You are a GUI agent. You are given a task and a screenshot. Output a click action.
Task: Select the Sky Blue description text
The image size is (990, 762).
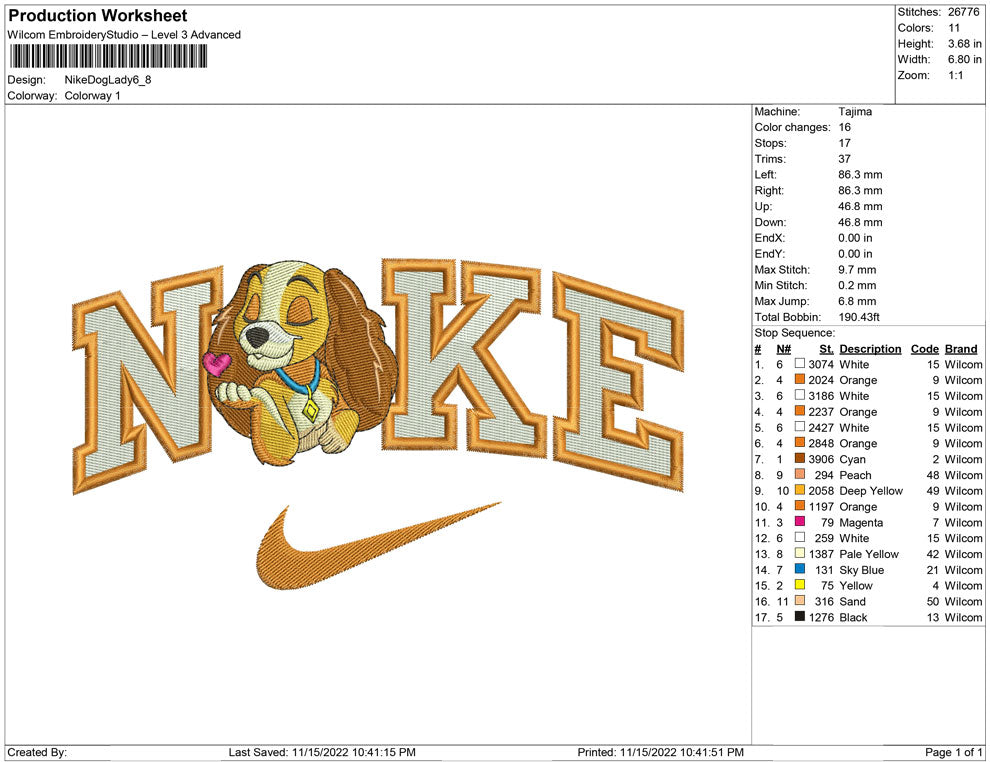pos(861,570)
